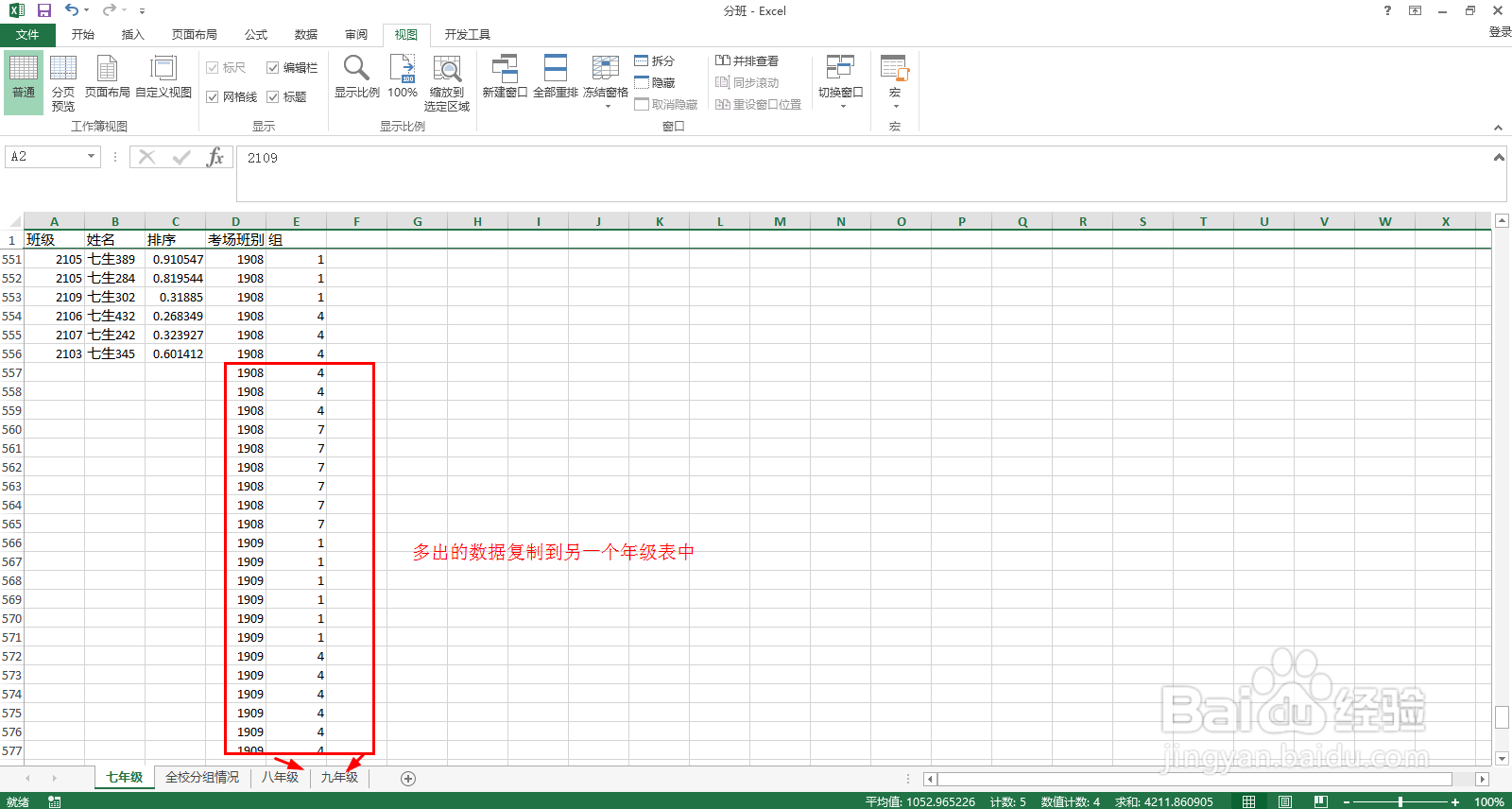Adjust the zoom slider handle
This screenshot has height=809, width=1512.
tap(1400, 801)
